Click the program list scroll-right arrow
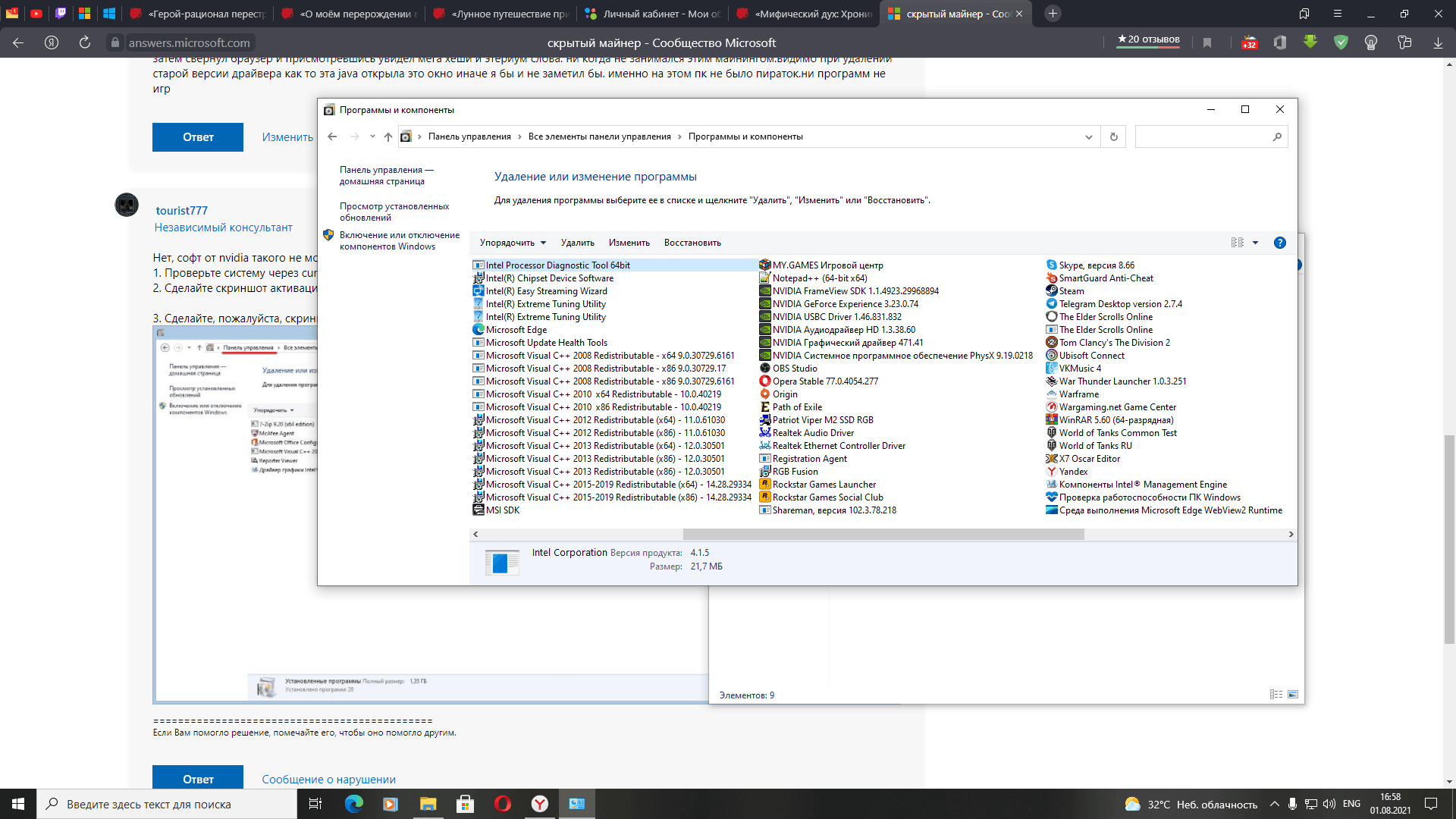Screen dimensions: 1456x819 [x=1291, y=535]
